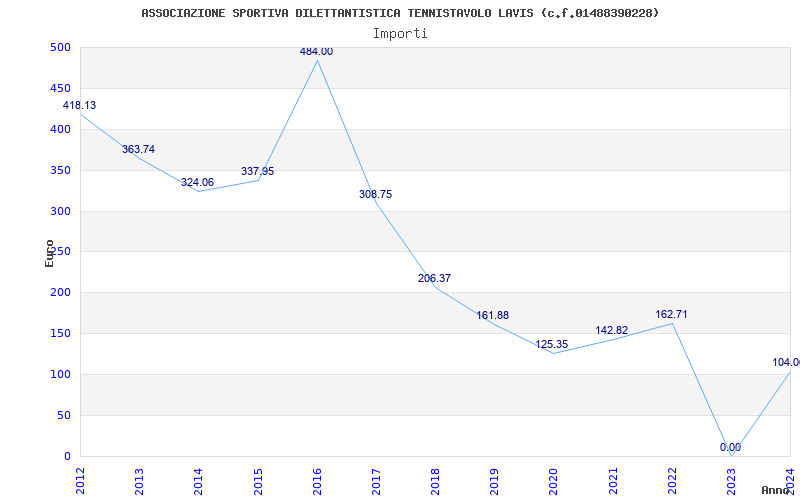Screen dimensions: 800x500
Task: Click the 200 y-axis tick label
Action: (60, 293)
